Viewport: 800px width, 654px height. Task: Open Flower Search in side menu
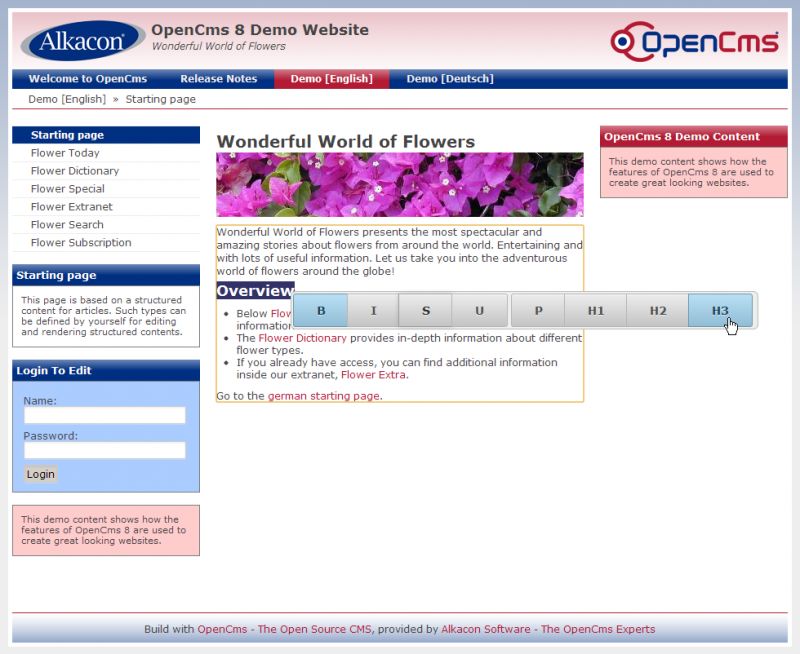pos(106,224)
